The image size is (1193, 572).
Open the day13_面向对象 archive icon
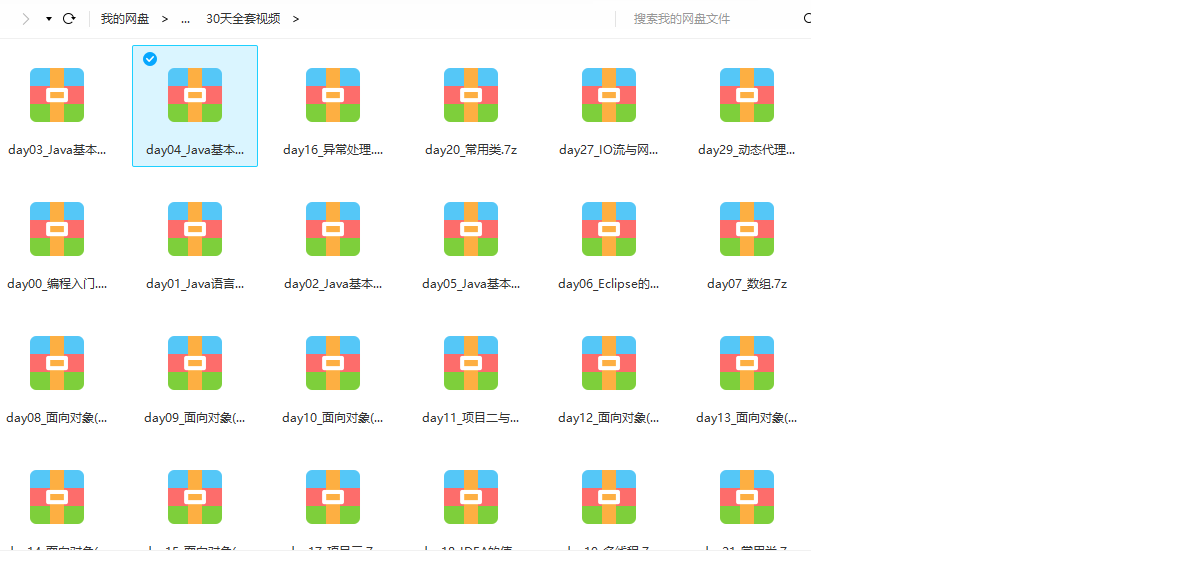tap(747, 363)
